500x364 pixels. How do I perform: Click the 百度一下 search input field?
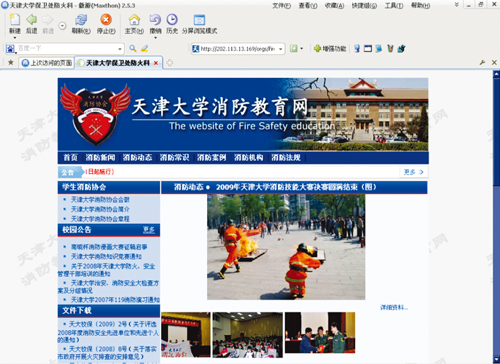[66, 49]
